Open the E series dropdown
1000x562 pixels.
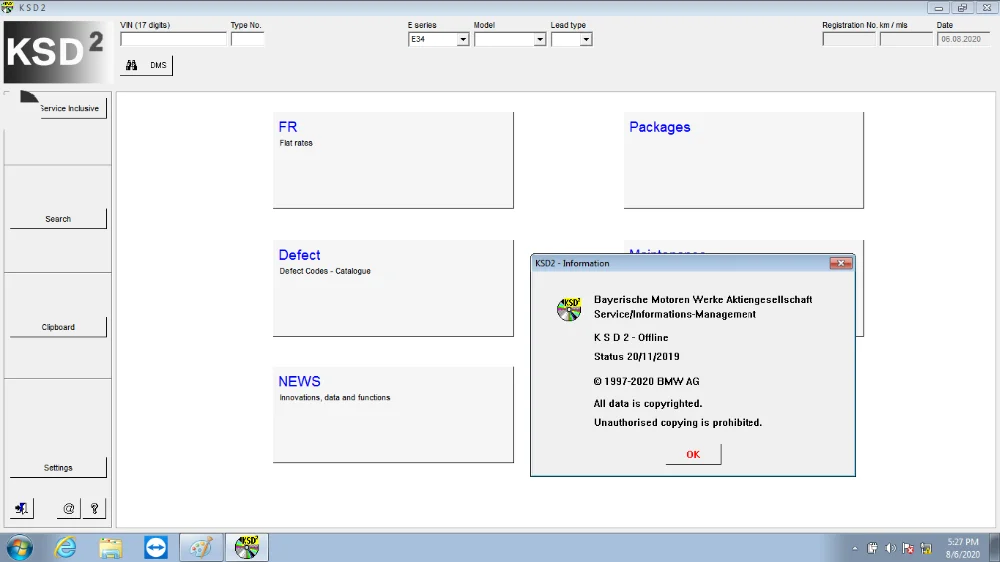[463, 40]
